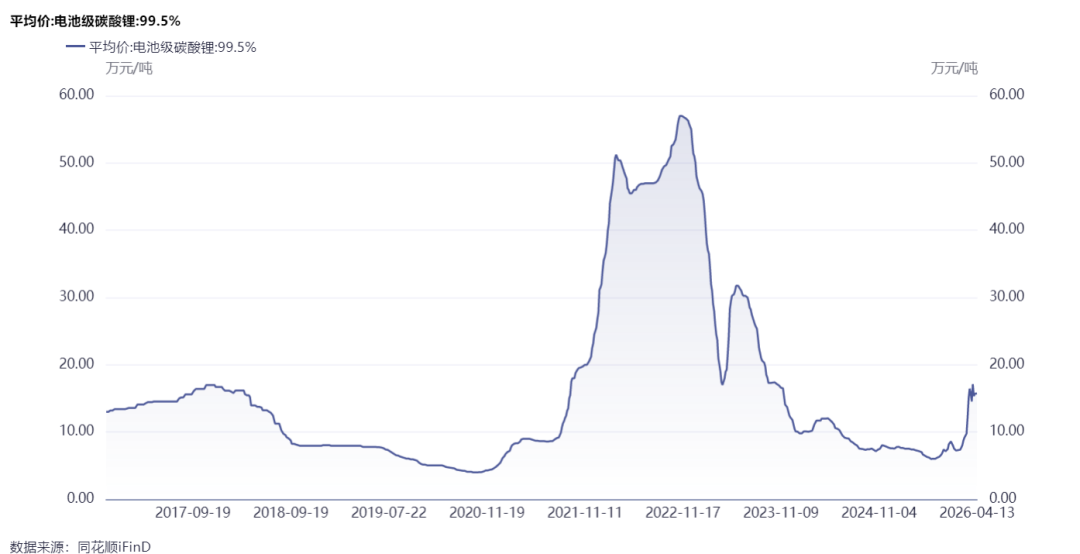Toggle the 平均价:电池级碳酸锂:99.5% legend series

161,48
